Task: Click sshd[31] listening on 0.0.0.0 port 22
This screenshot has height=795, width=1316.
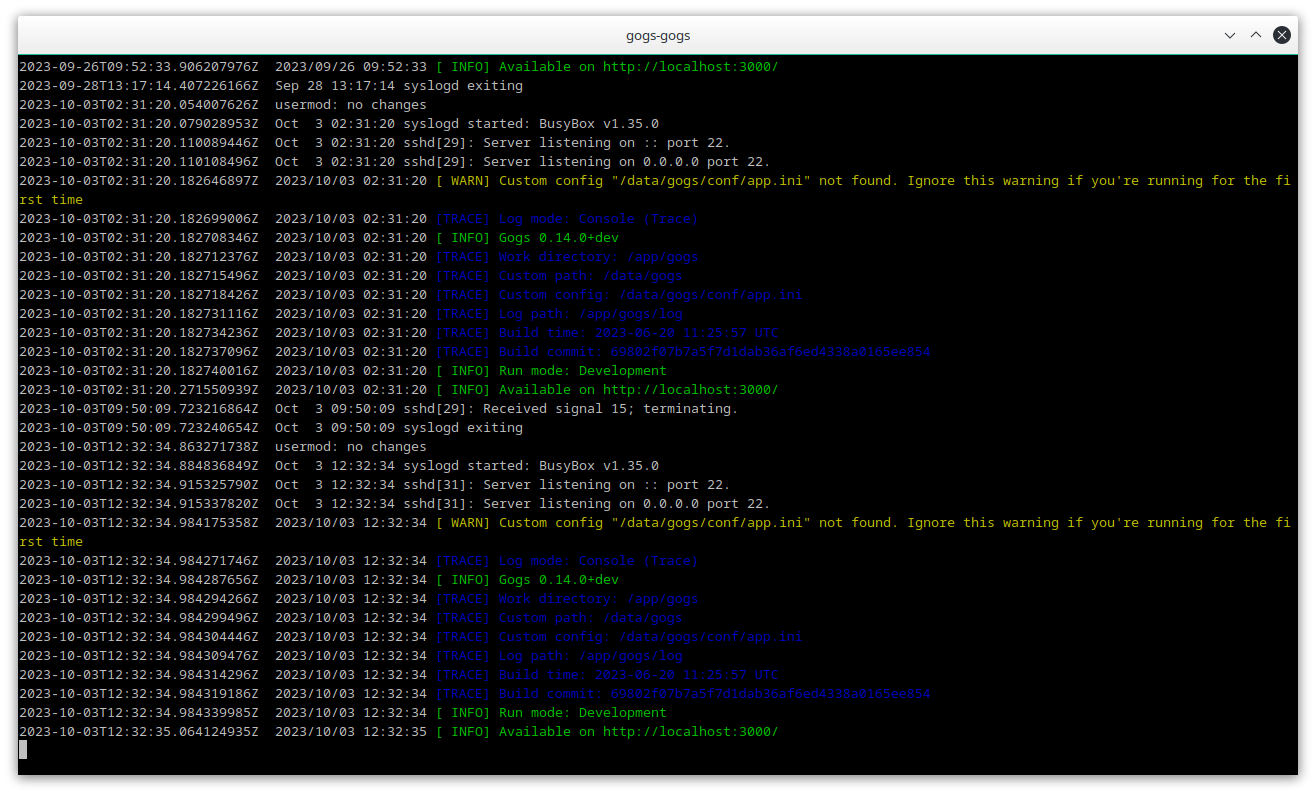Action: point(395,504)
